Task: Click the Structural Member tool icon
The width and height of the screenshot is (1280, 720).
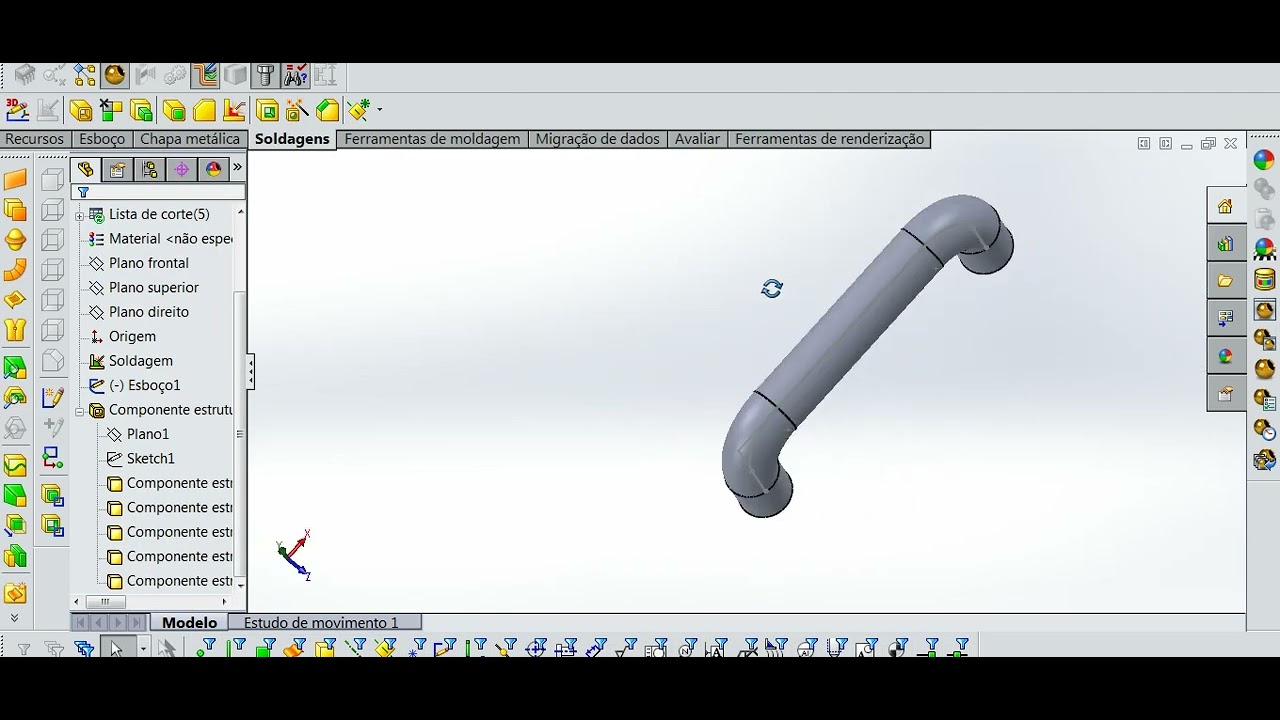Action: (81, 110)
